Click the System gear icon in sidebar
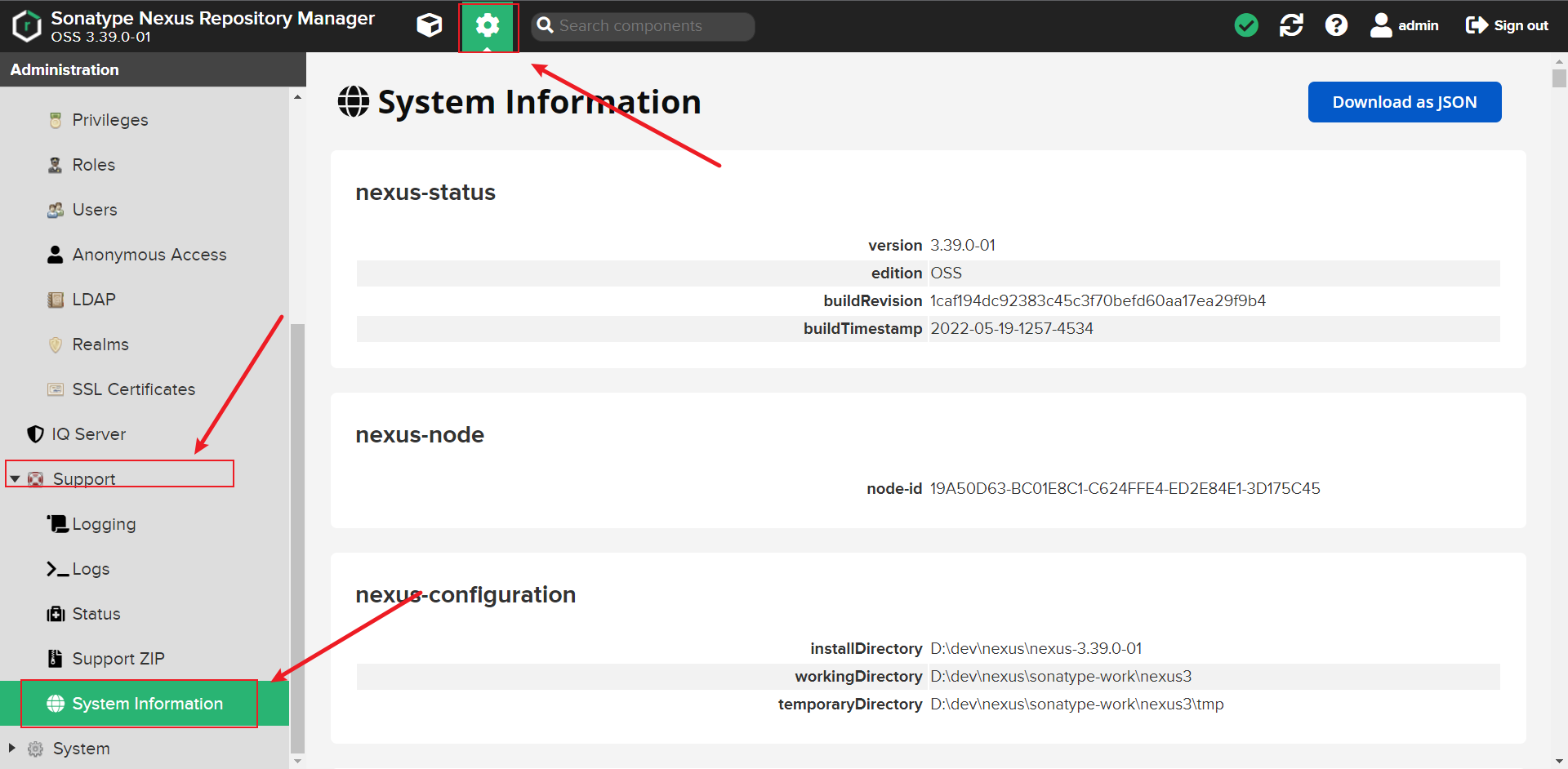This screenshot has width=1568, height=769. point(36,749)
